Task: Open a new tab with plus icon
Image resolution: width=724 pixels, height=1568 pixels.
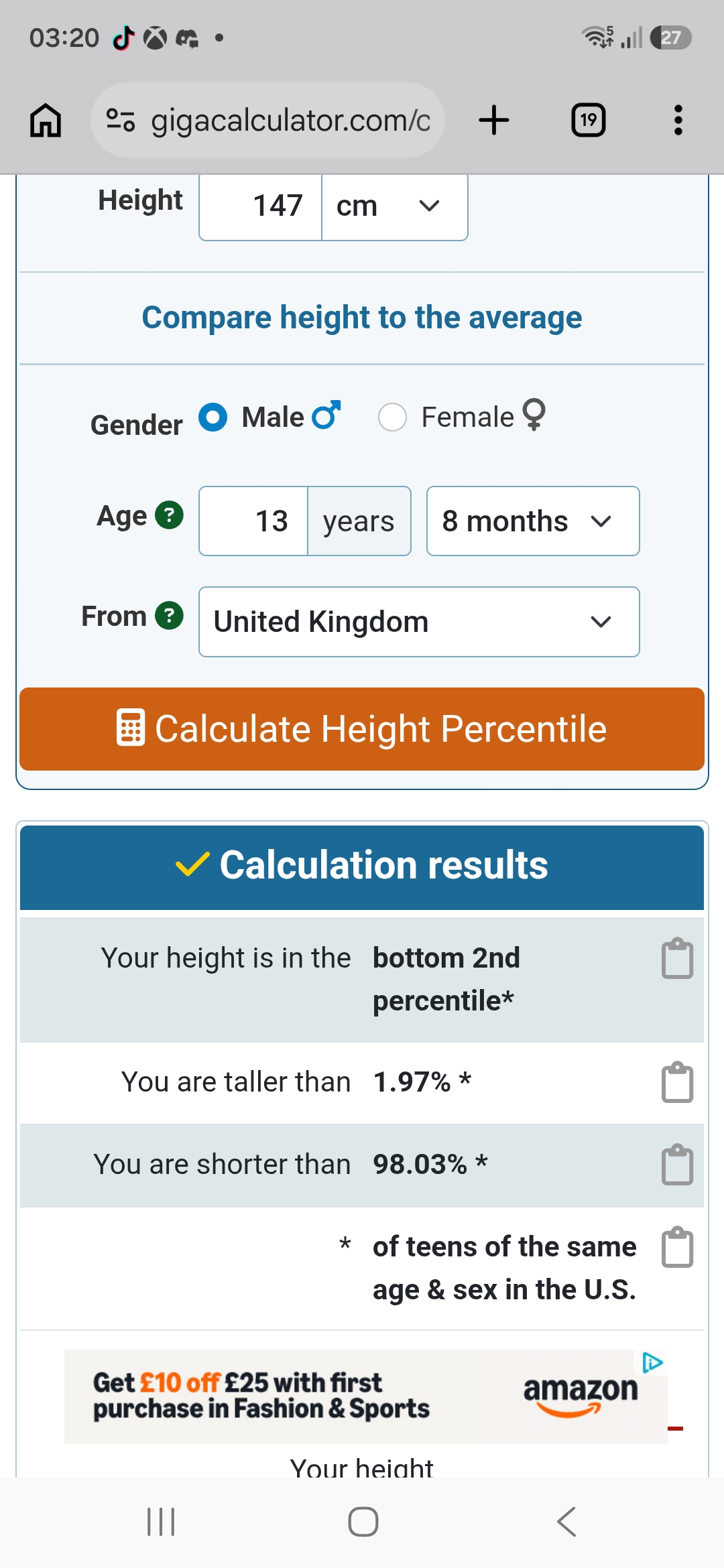Action: point(494,121)
